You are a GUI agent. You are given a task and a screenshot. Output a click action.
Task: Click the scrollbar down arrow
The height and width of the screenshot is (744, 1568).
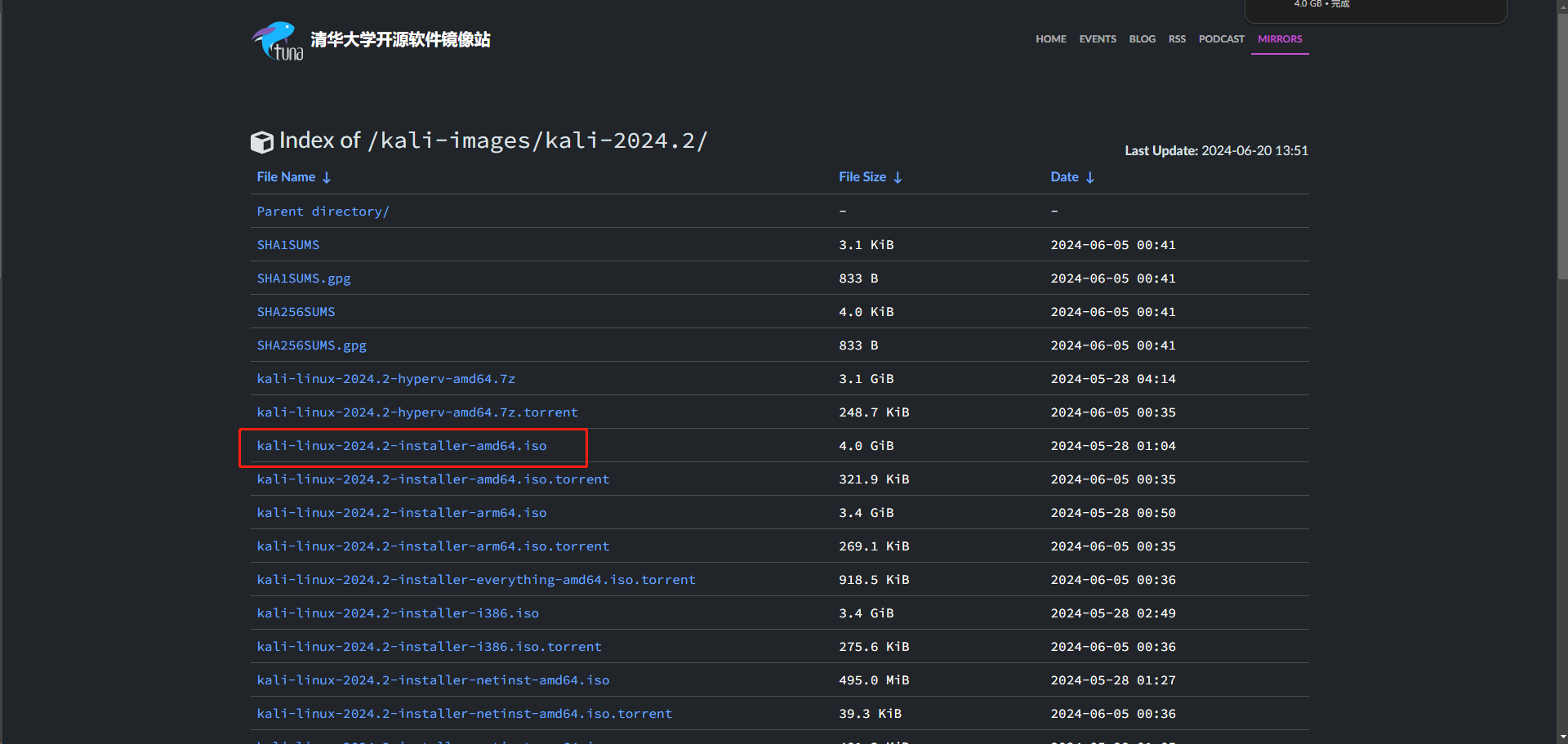[1562, 737]
